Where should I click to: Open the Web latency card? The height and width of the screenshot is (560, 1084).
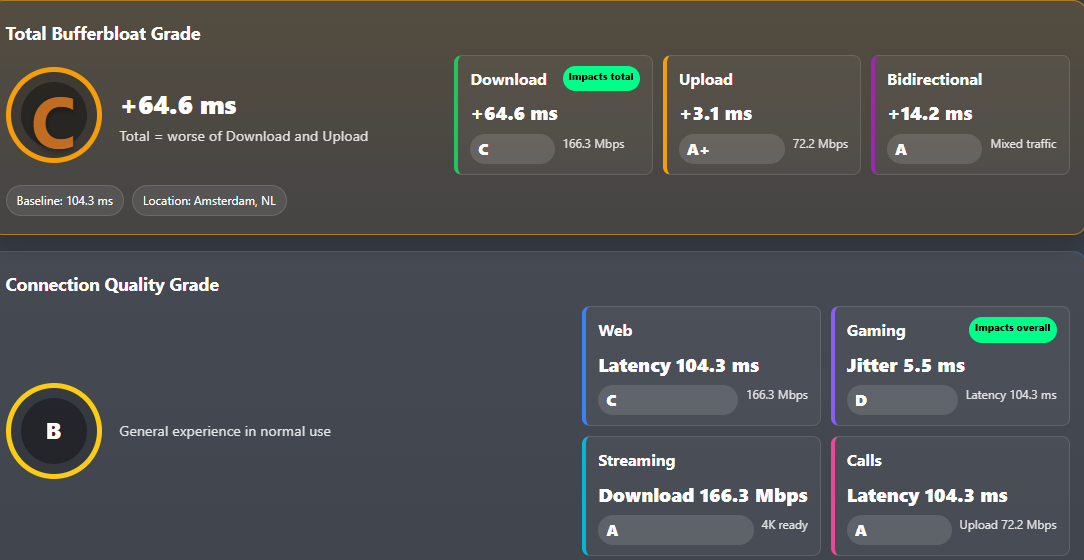[x=702, y=366]
